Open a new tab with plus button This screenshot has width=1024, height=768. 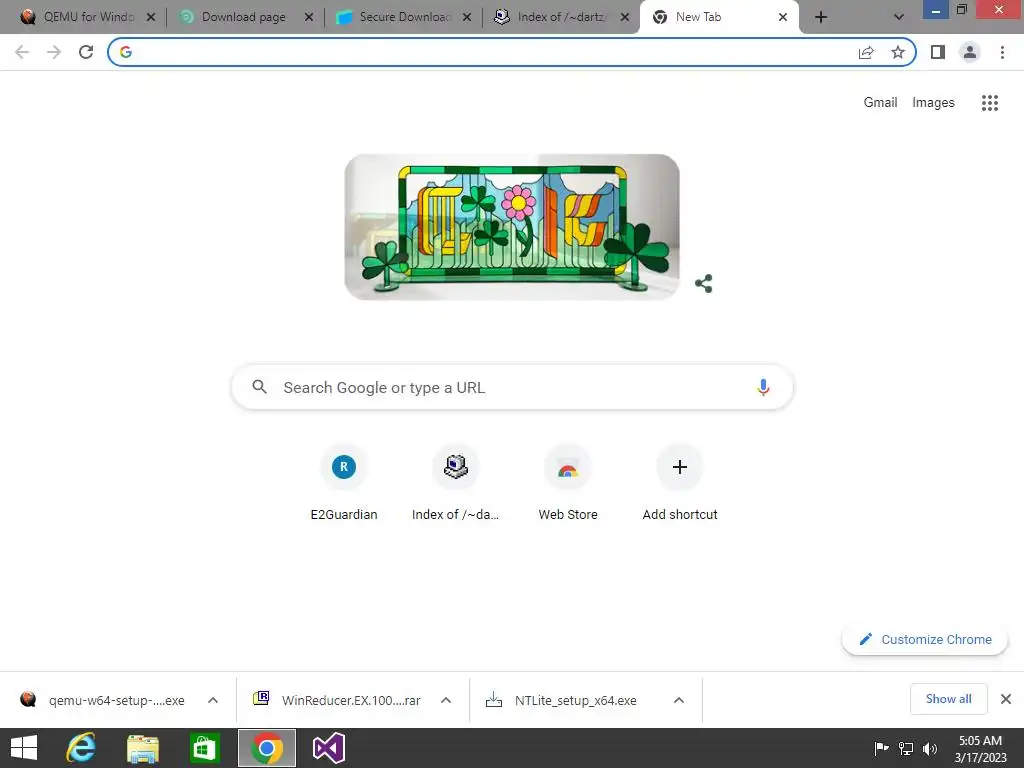(821, 17)
